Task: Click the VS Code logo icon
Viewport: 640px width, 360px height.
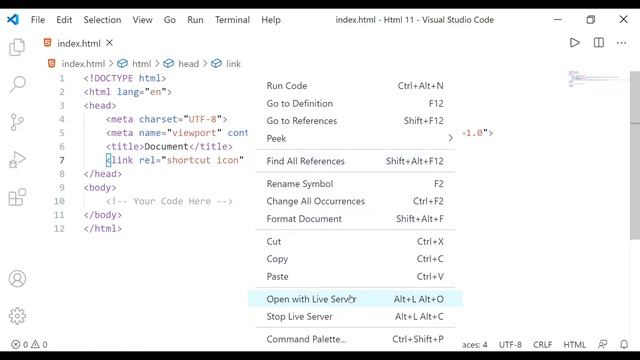Action: [x=13, y=19]
